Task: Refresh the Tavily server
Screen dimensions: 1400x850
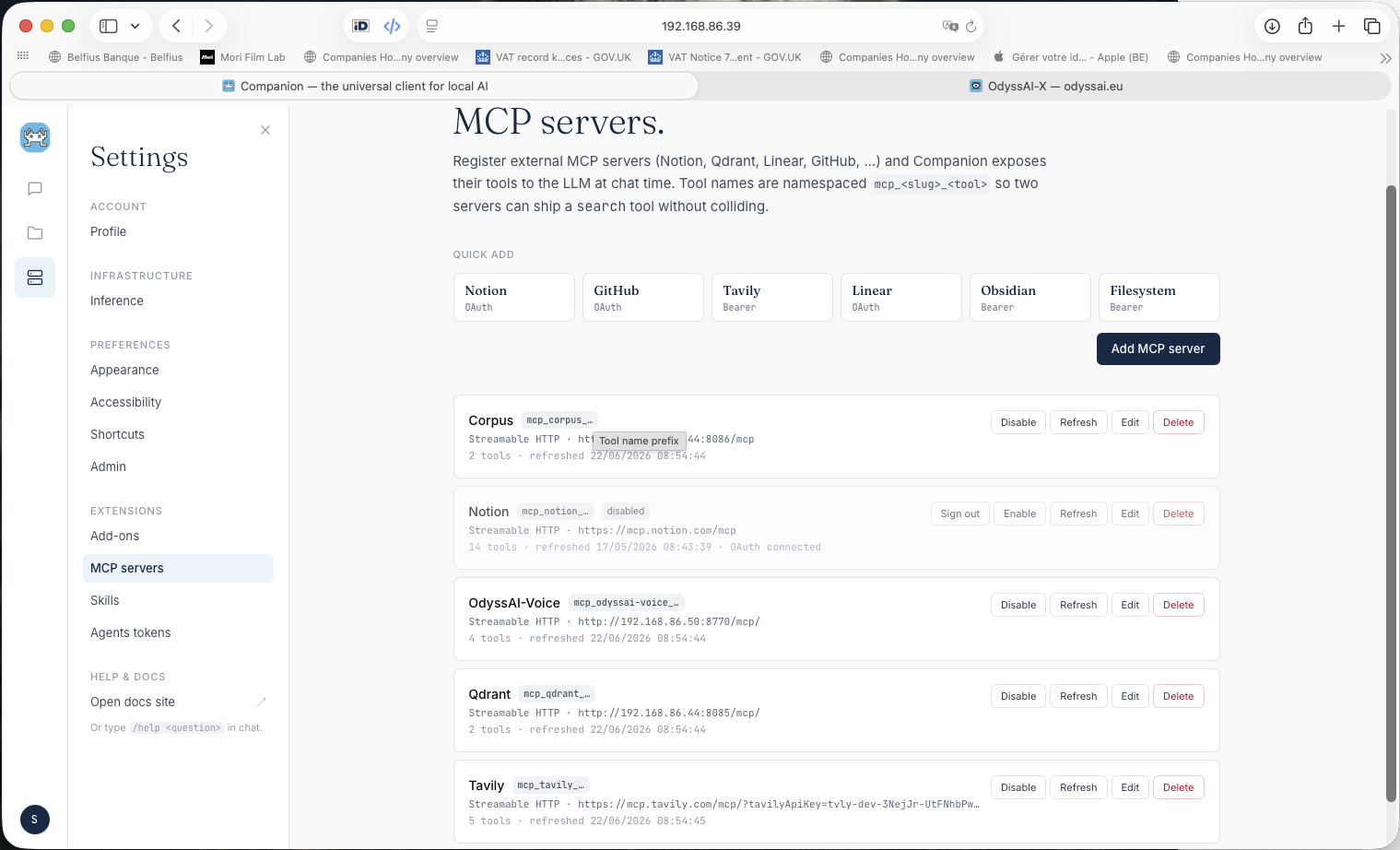Action: click(x=1078, y=787)
